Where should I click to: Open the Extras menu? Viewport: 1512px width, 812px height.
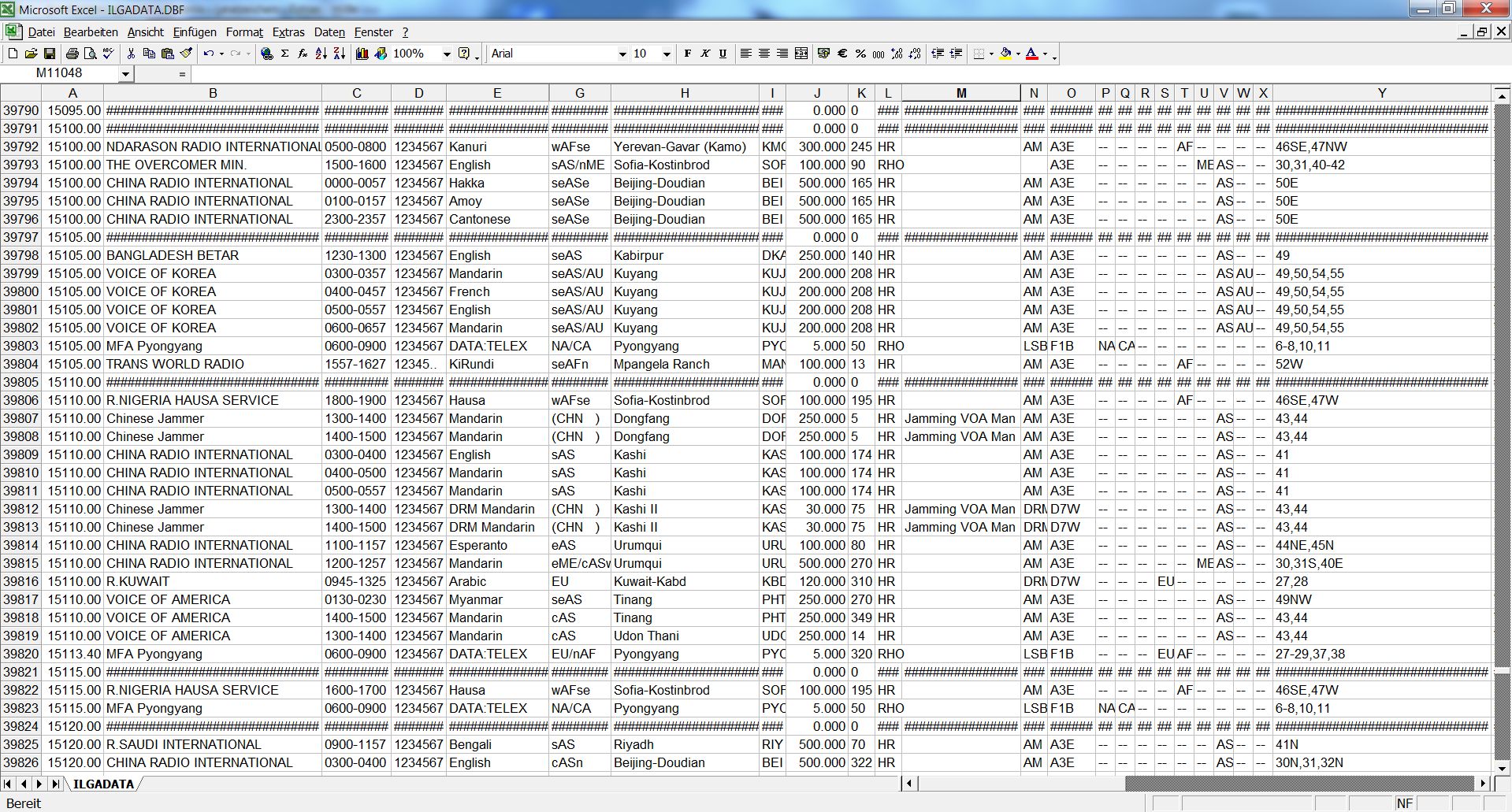[288, 32]
